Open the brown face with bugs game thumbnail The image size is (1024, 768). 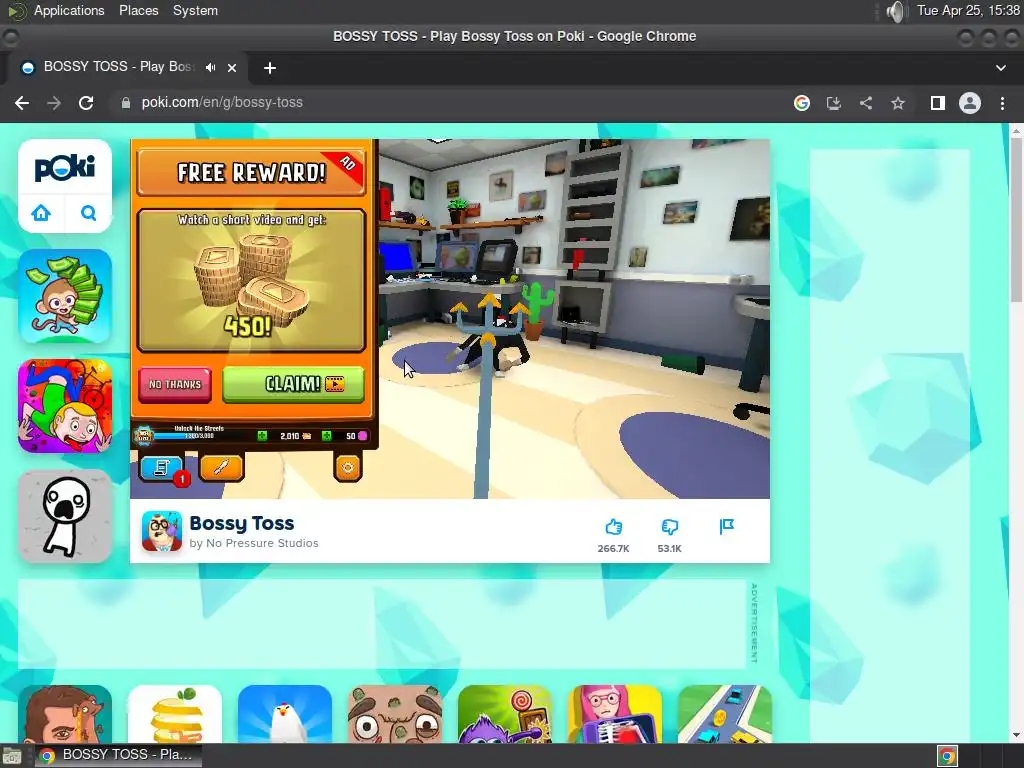pyautogui.click(x=395, y=714)
